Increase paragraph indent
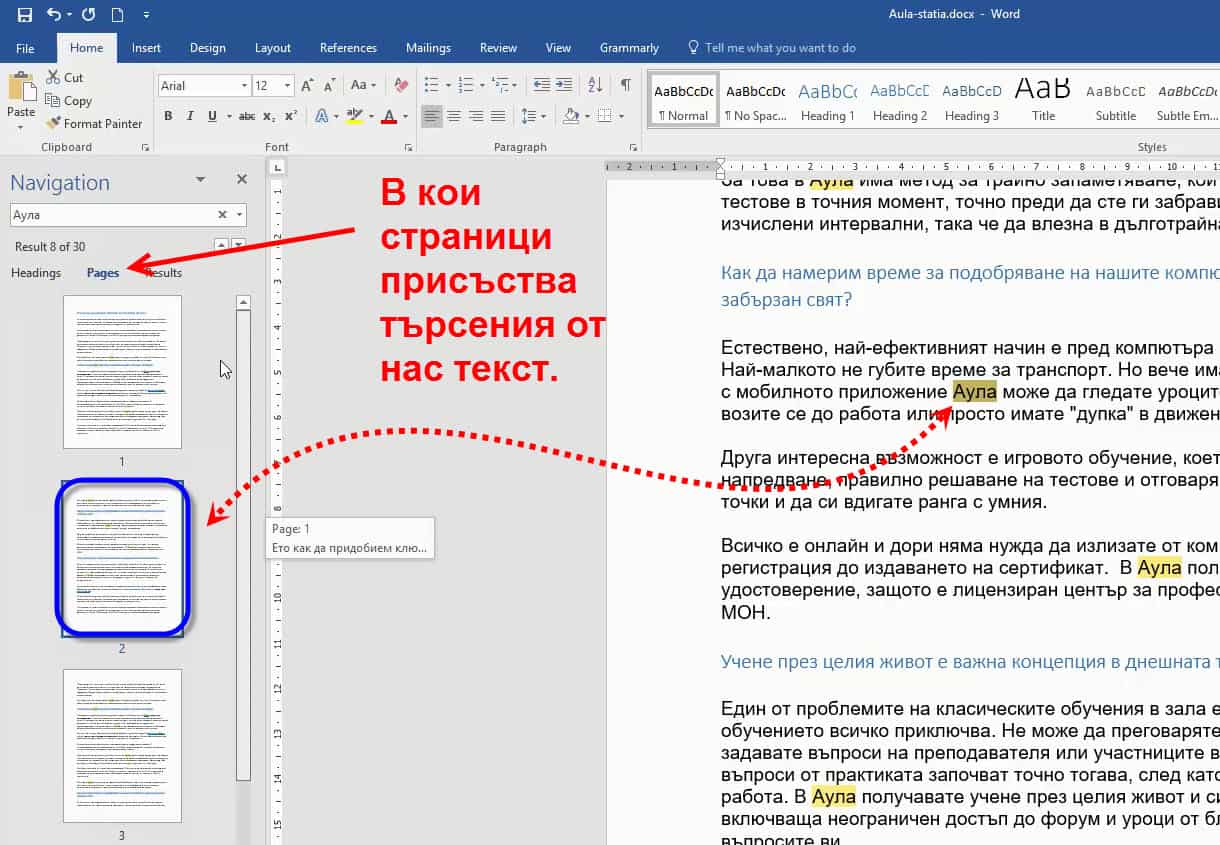This screenshot has height=845, width=1220. tap(564, 85)
